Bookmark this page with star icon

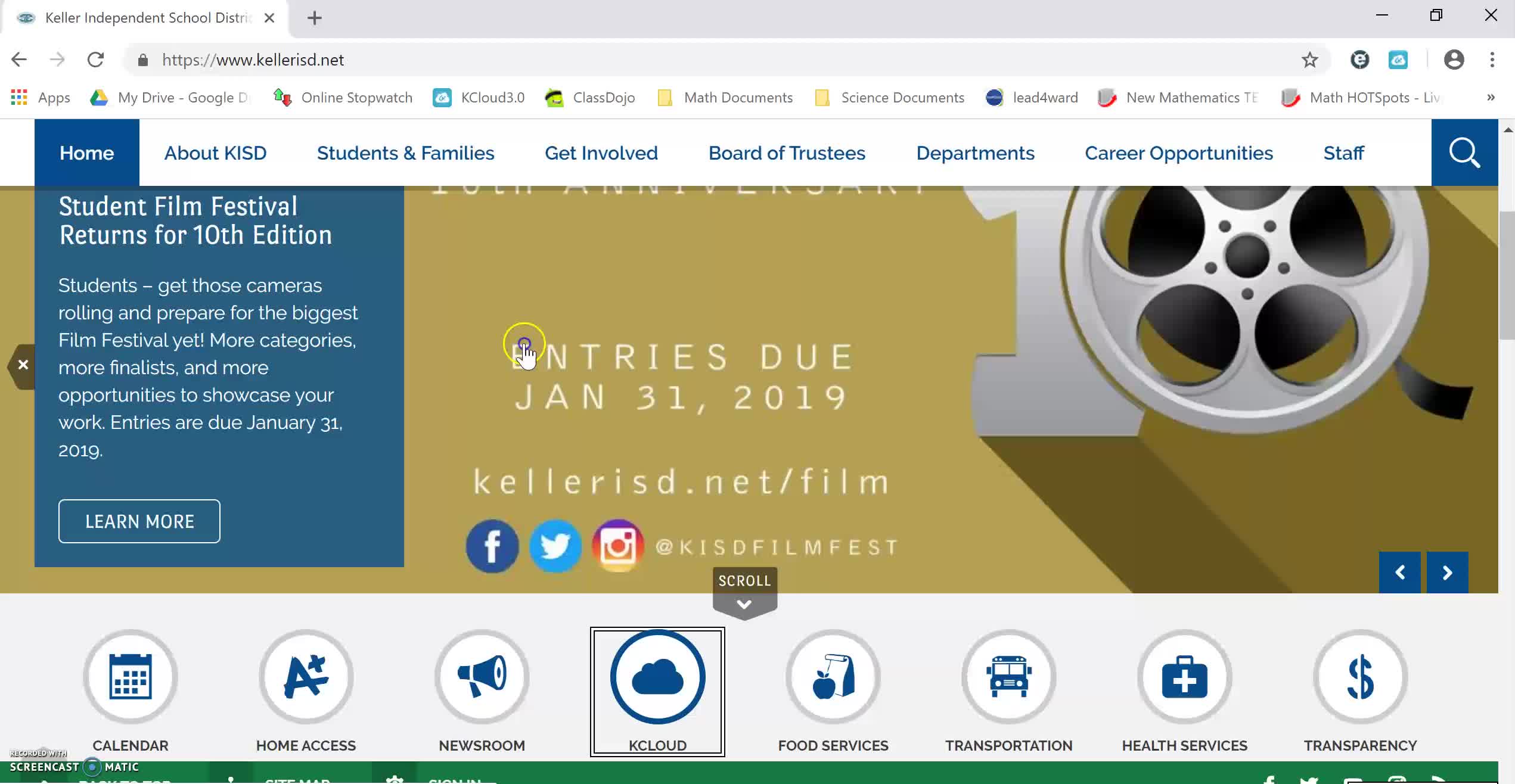click(1309, 60)
